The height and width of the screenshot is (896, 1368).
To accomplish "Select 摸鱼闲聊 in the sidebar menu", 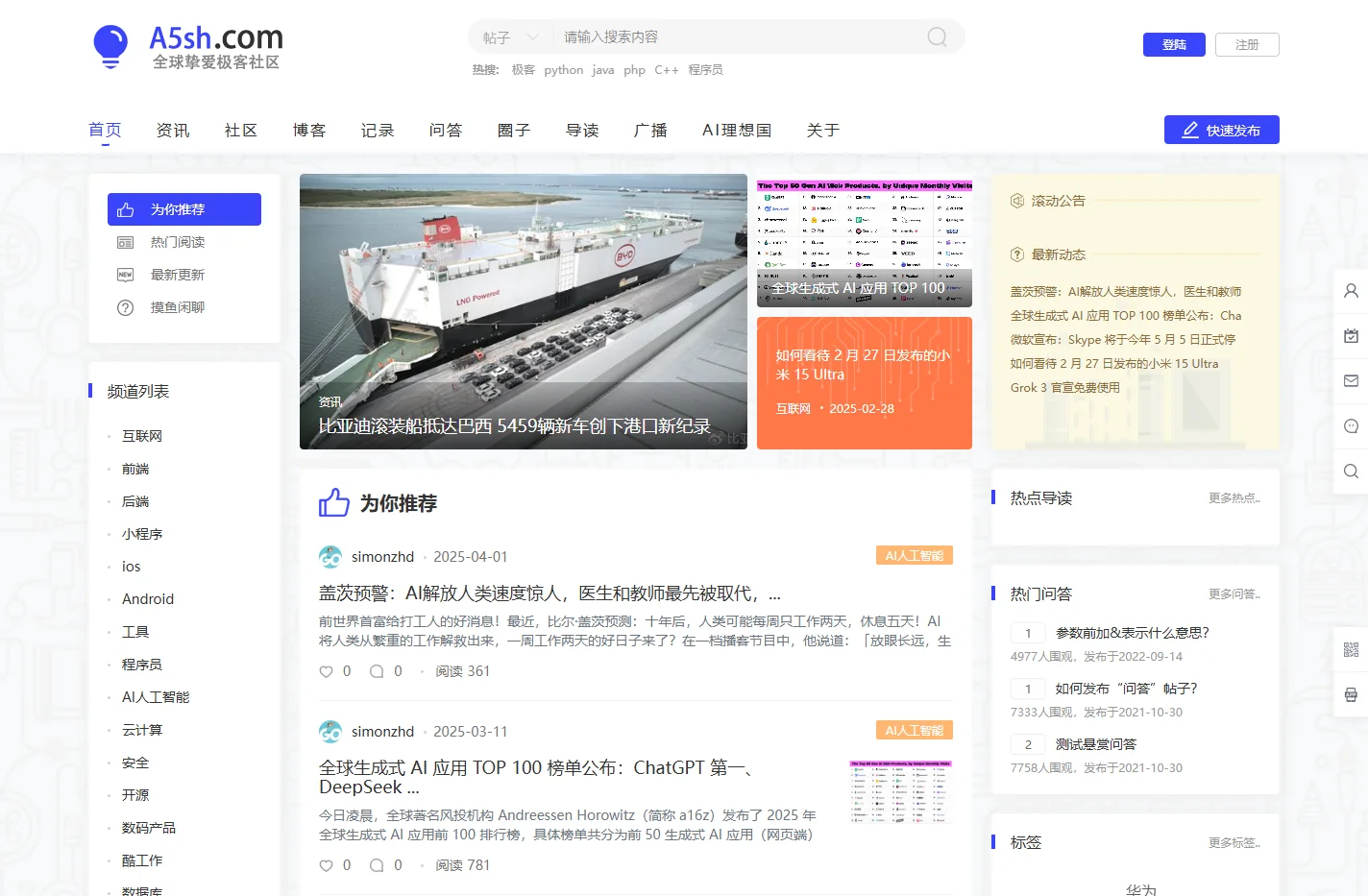I will click(184, 307).
